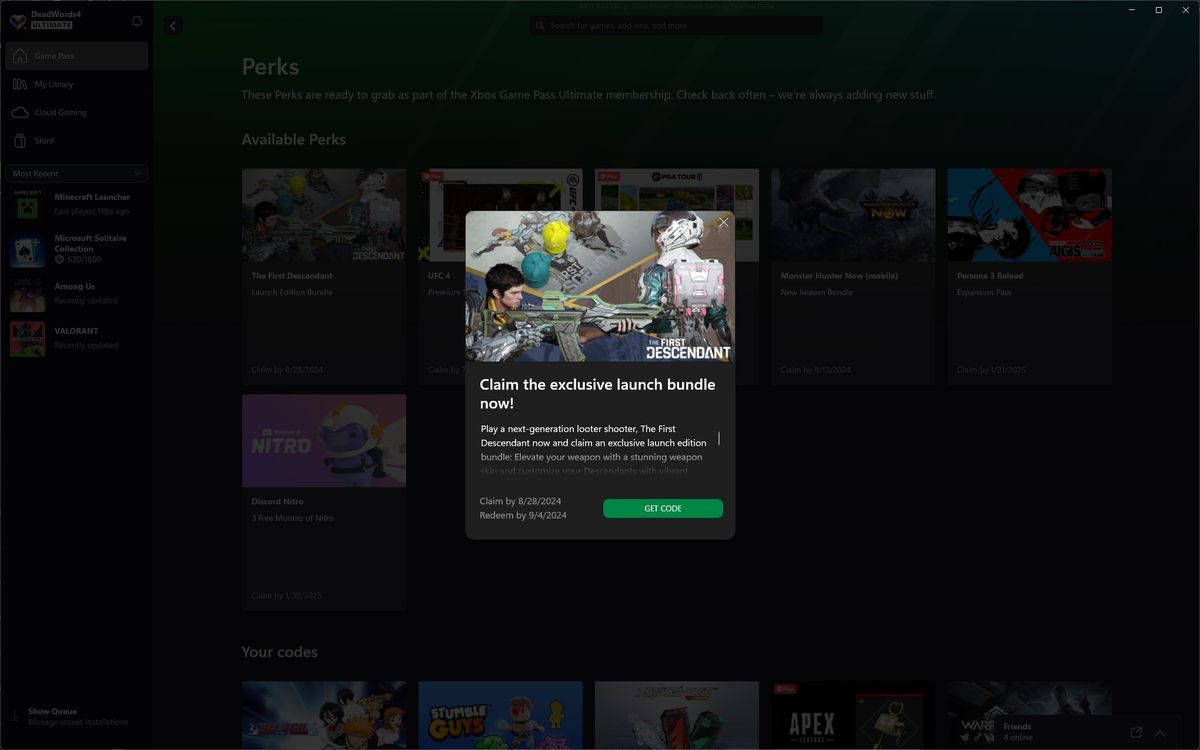Open the Apex Legends code thumbnail

coord(853,715)
